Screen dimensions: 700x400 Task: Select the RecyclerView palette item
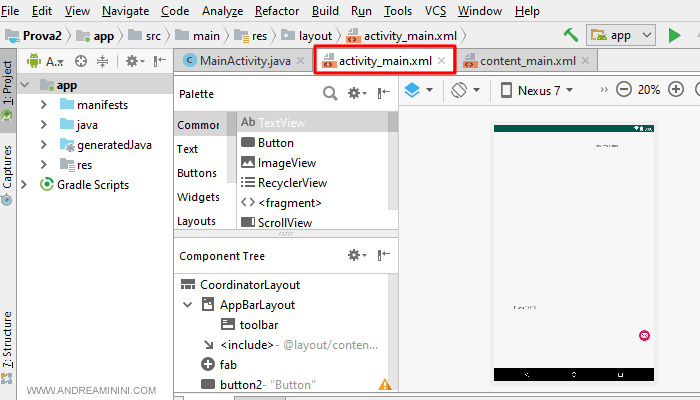312,183
